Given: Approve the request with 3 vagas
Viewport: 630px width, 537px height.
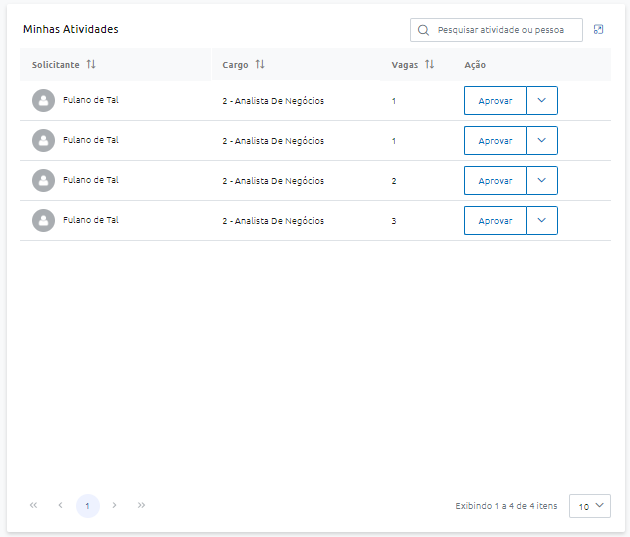Looking at the screenshot, I should [x=495, y=220].
